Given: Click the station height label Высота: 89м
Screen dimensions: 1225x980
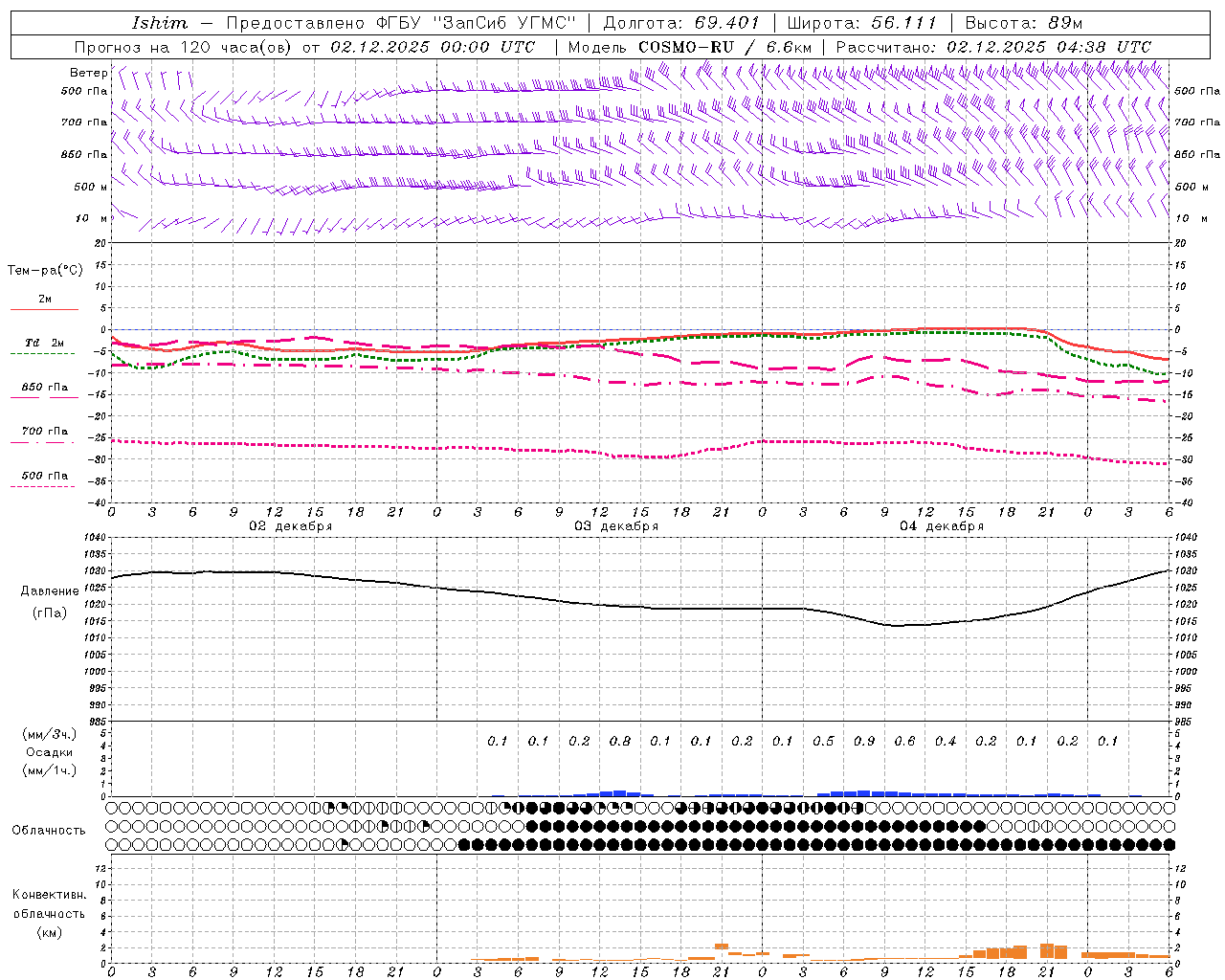Looking at the screenshot, I should pyautogui.click(x=1024, y=23).
